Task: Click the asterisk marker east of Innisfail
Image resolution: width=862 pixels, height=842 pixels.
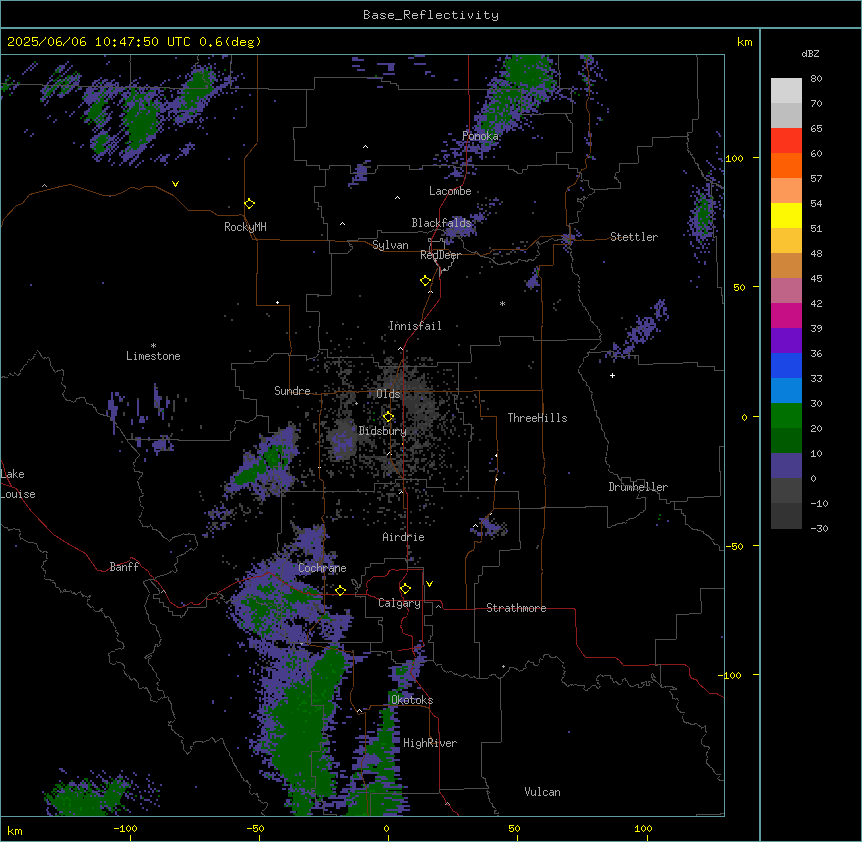Action: pyautogui.click(x=502, y=303)
